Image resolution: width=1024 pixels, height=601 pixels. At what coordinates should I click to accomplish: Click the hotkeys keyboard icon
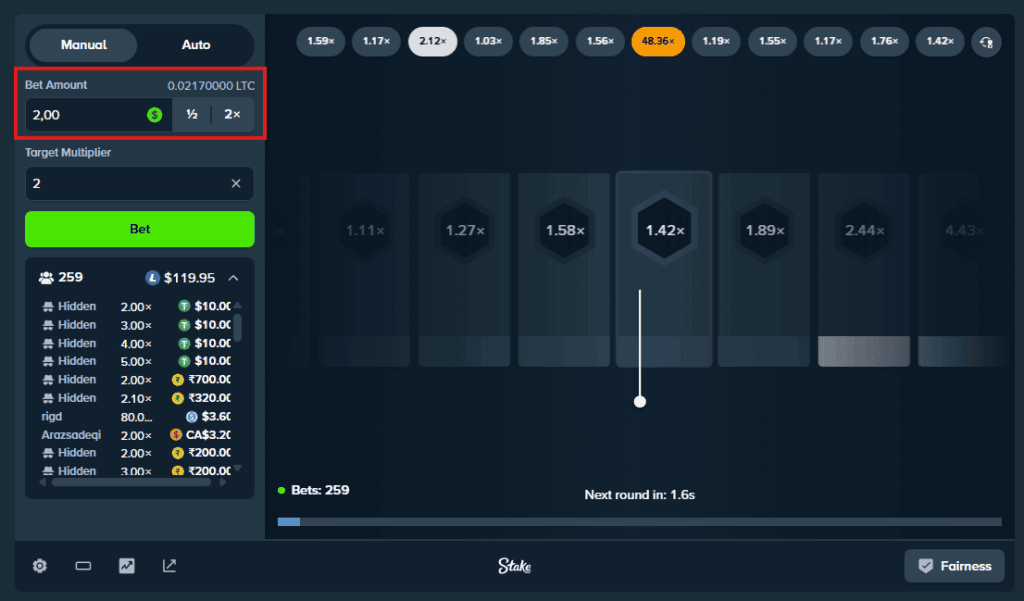coord(83,566)
